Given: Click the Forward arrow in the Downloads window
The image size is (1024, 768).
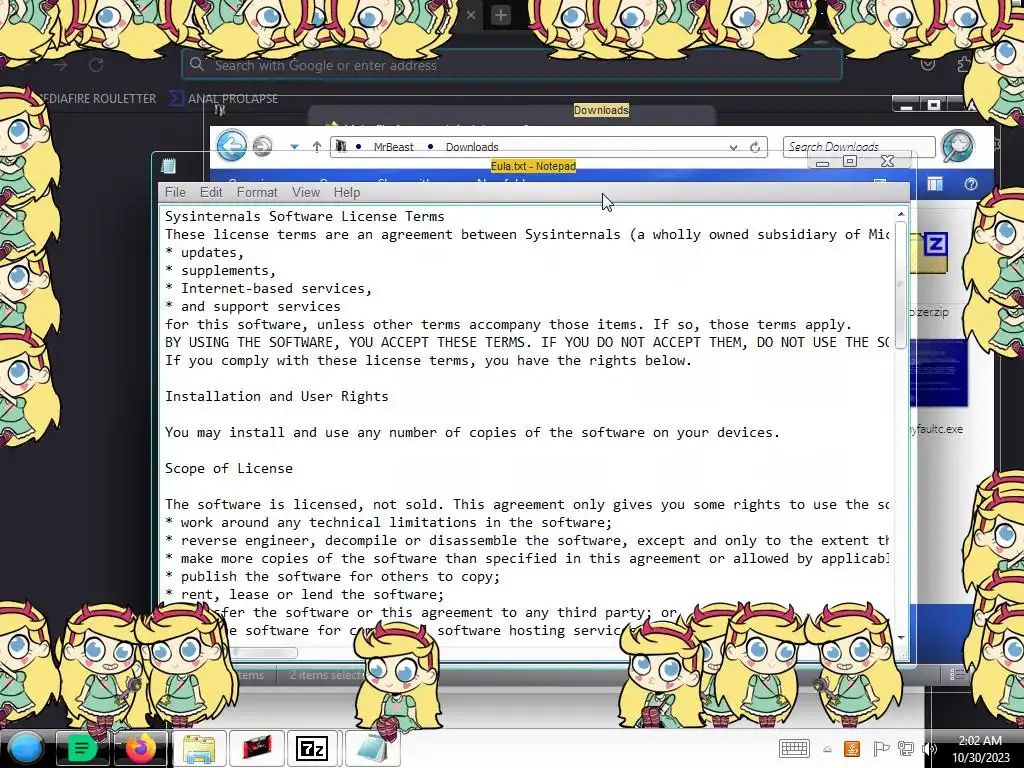Looking at the screenshot, I should pos(263,146).
